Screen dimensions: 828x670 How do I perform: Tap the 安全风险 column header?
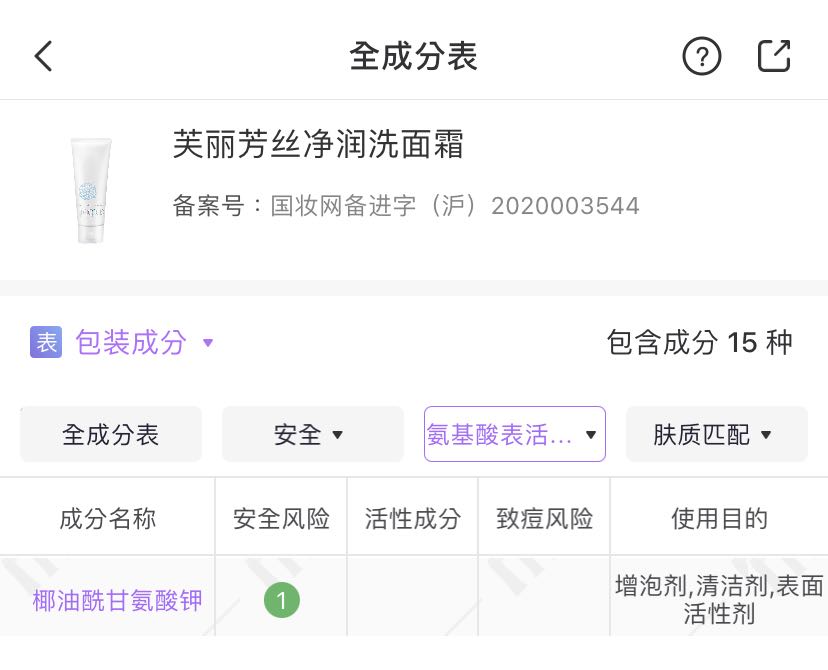point(281,518)
